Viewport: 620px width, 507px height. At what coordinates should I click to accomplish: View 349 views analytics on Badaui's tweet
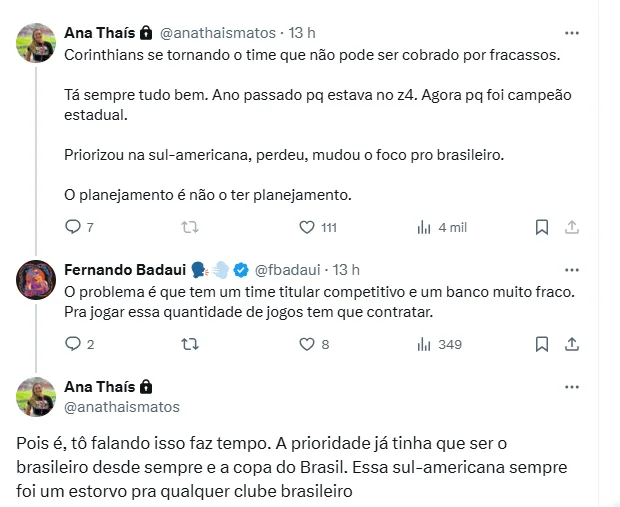(423, 344)
